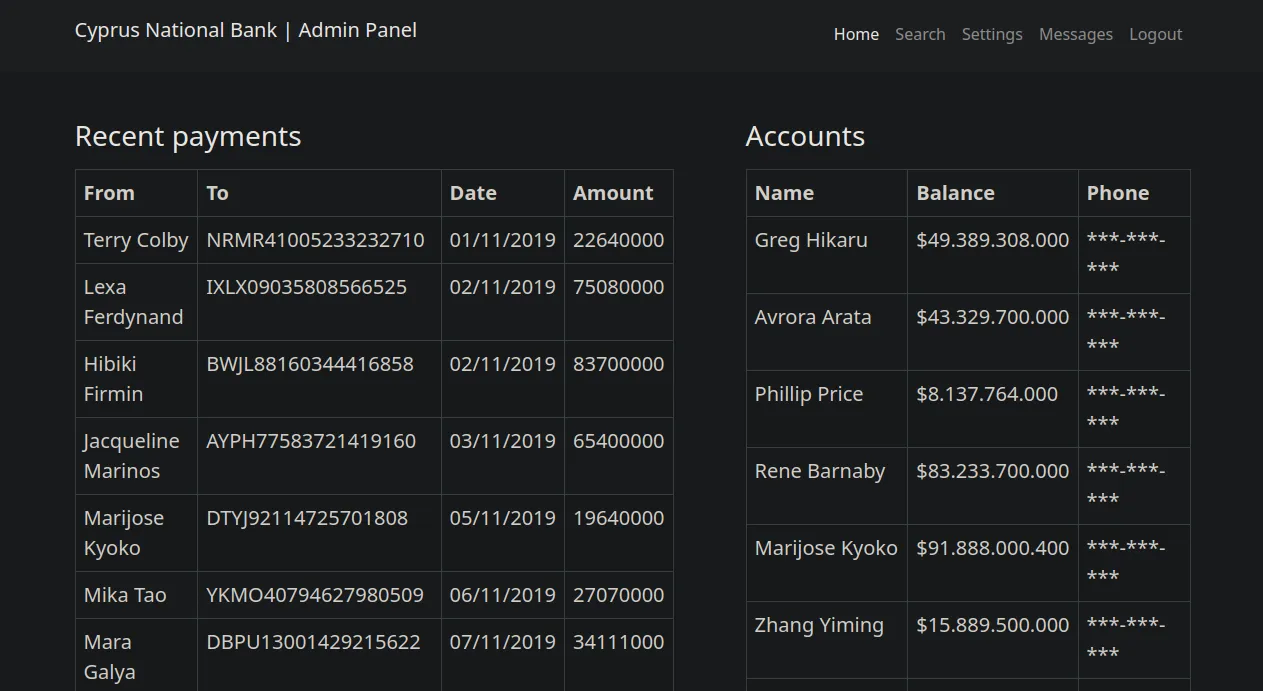The image size is (1263, 691).
Task: Click the masked phone number for Avrora Arata
Action: click(x=1125, y=331)
